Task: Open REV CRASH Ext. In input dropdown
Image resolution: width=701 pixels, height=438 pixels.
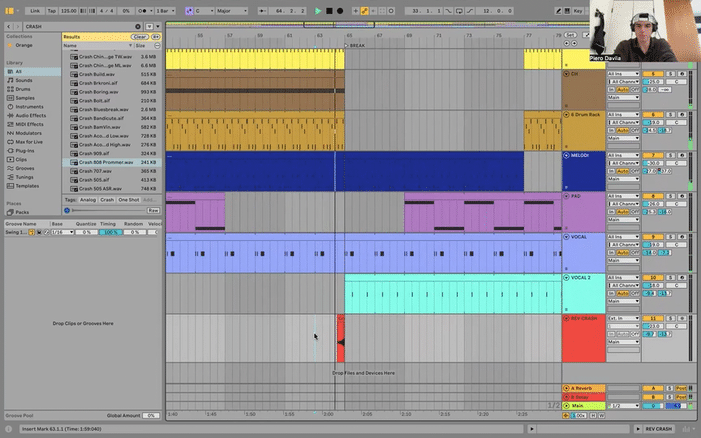Action: [623, 318]
